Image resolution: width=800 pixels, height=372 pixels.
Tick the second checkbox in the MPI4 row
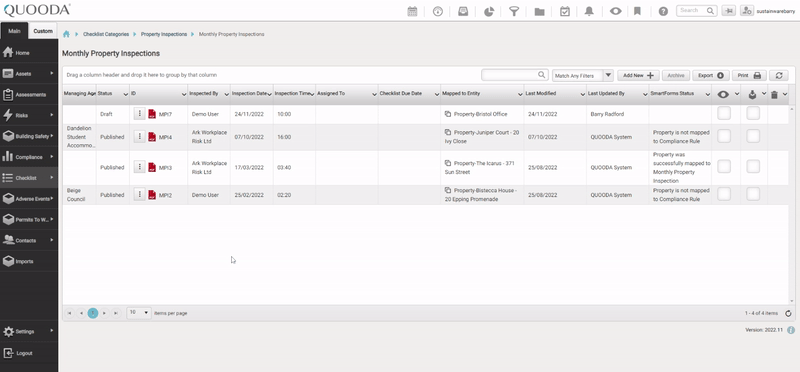(x=753, y=136)
